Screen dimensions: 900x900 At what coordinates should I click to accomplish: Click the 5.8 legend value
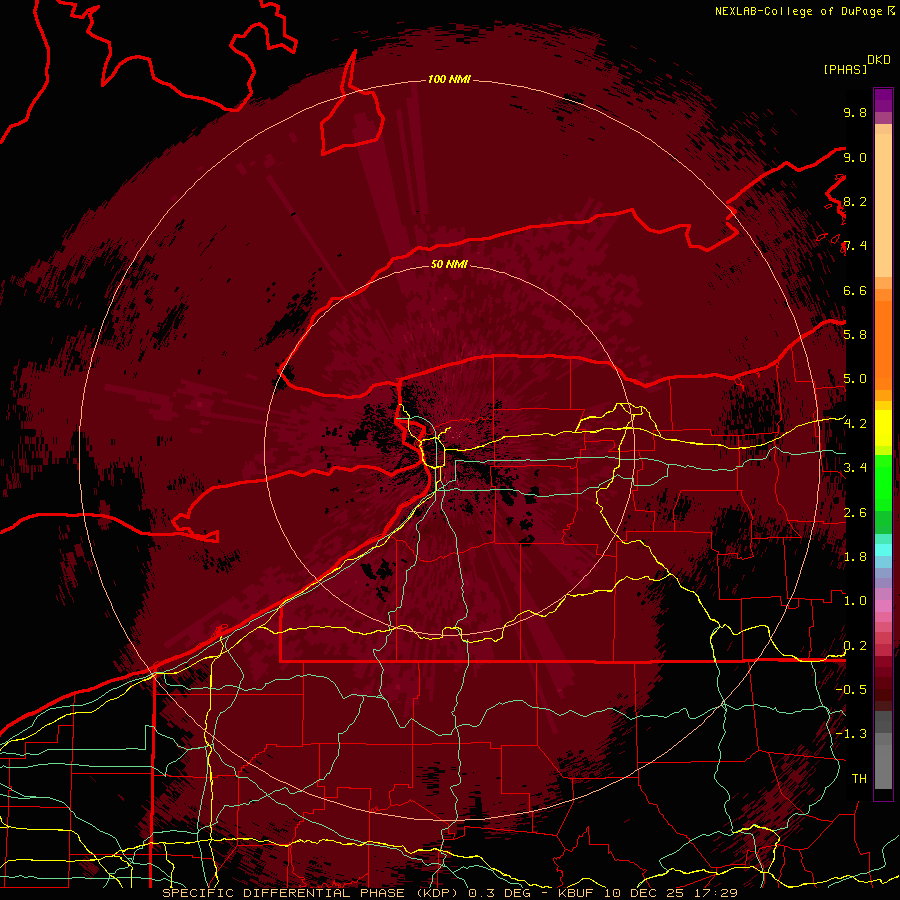855,334
